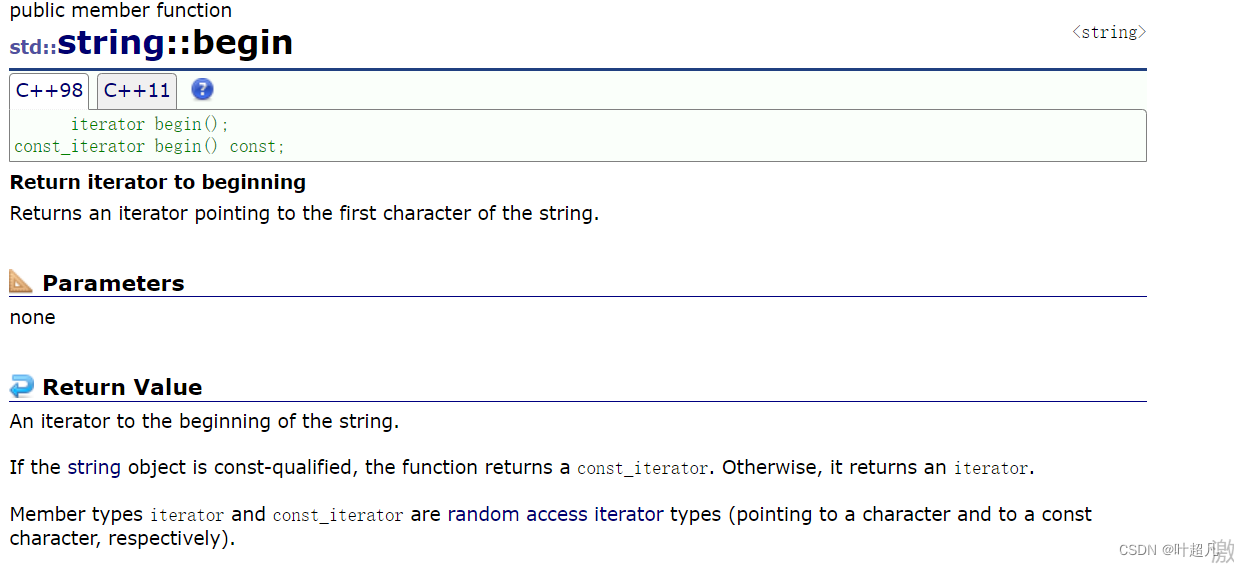Switch to the C++98 tab
This screenshot has width=1234, height=567.
[x=49, y=91]
